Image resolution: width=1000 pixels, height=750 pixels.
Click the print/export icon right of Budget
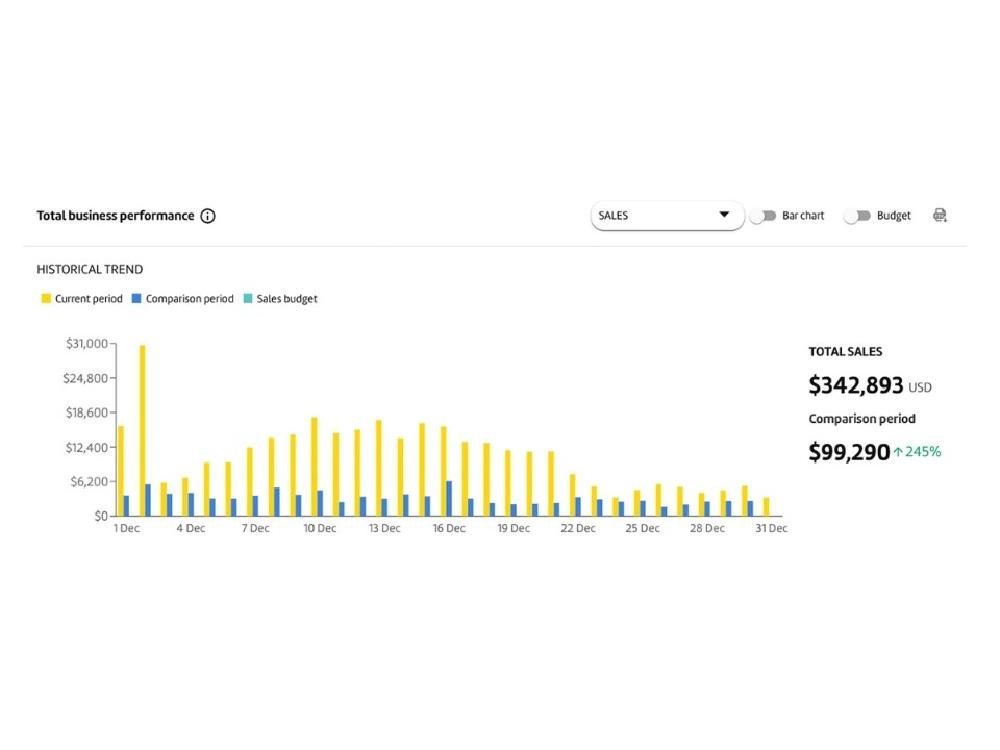[939, 215]
